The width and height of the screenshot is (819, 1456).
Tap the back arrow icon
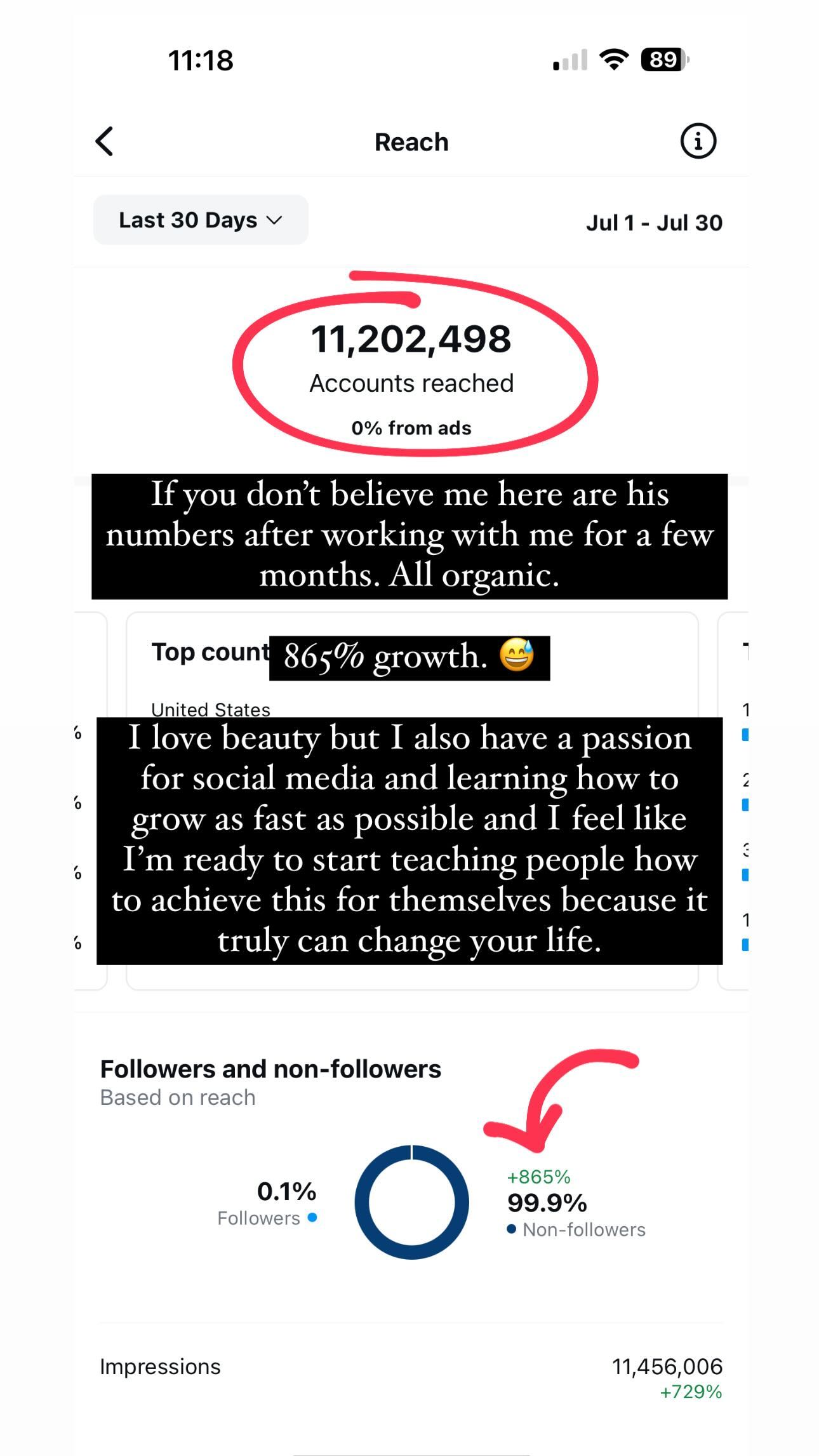tap(105, 141)
